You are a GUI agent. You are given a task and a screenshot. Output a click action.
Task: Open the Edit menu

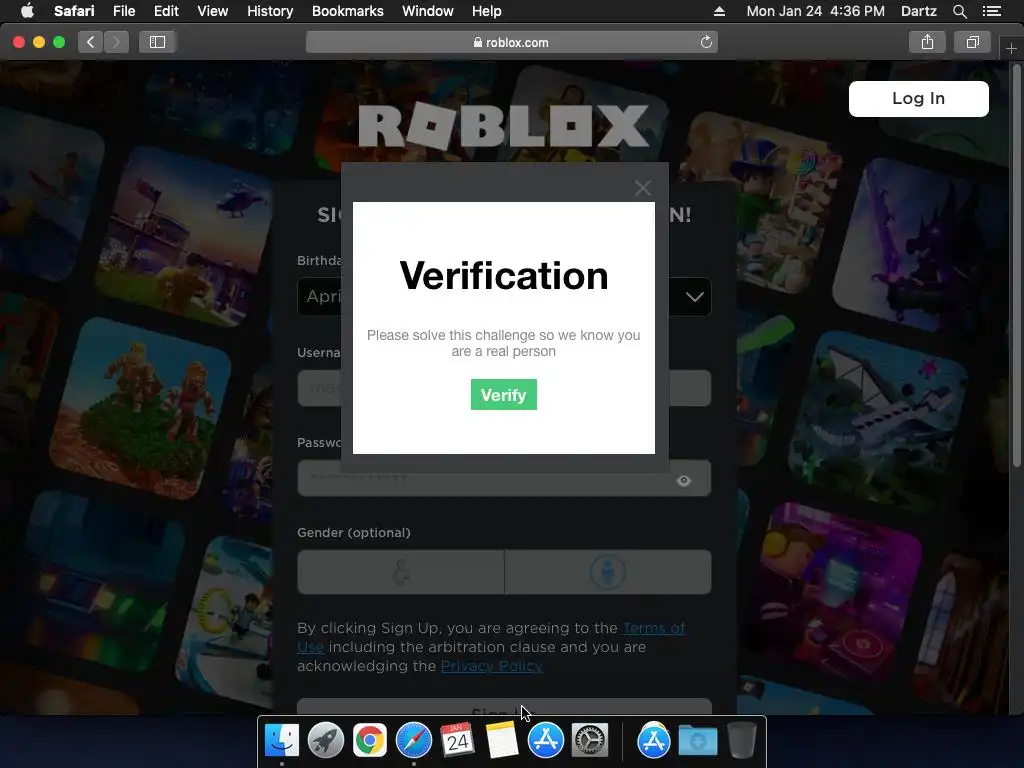(x=166, y=11)
